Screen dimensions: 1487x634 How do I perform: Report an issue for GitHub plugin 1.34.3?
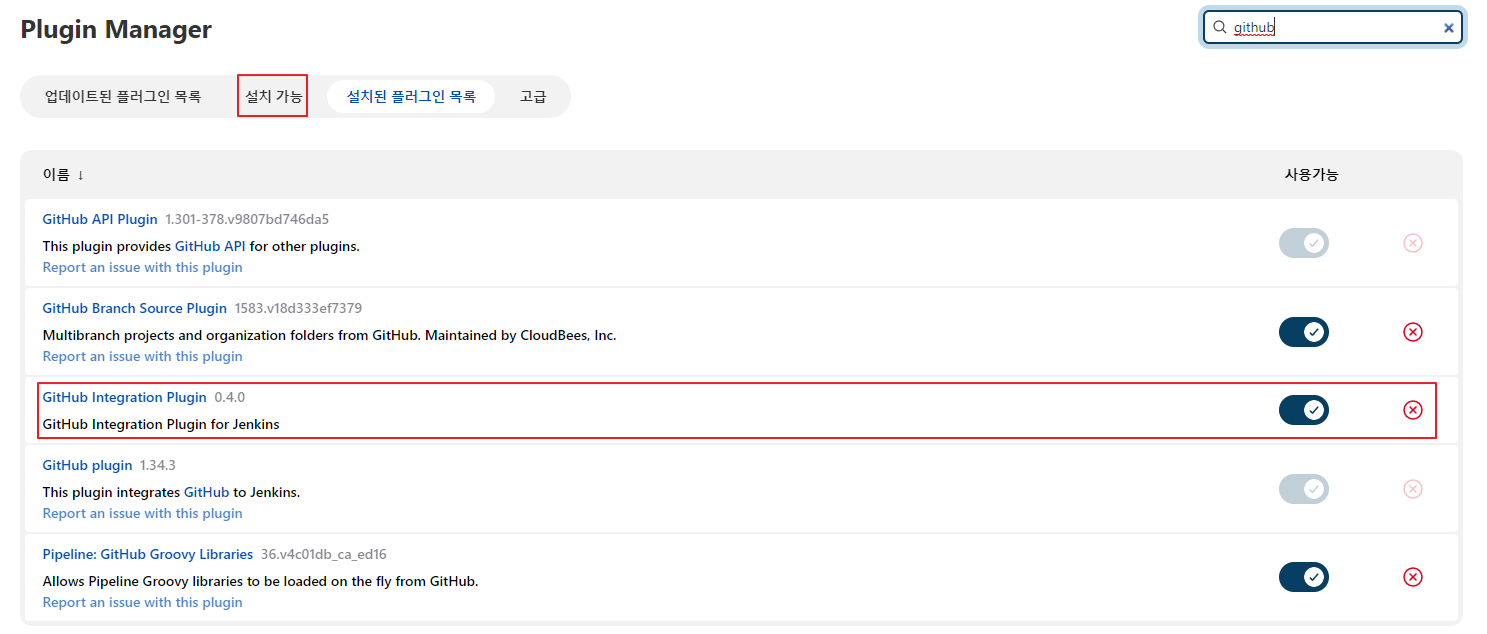click(142, 513)
